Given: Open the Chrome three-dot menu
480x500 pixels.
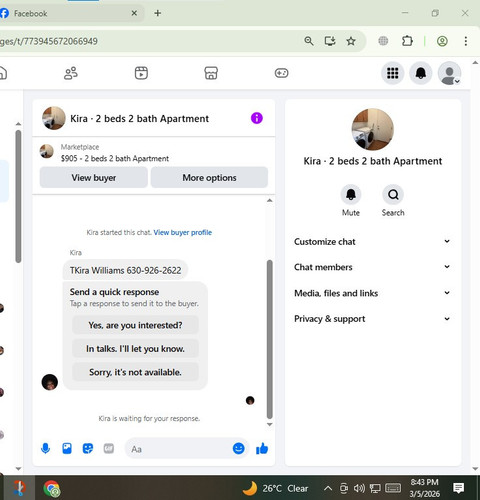Looking at the screenshot, I should point(466,41).
